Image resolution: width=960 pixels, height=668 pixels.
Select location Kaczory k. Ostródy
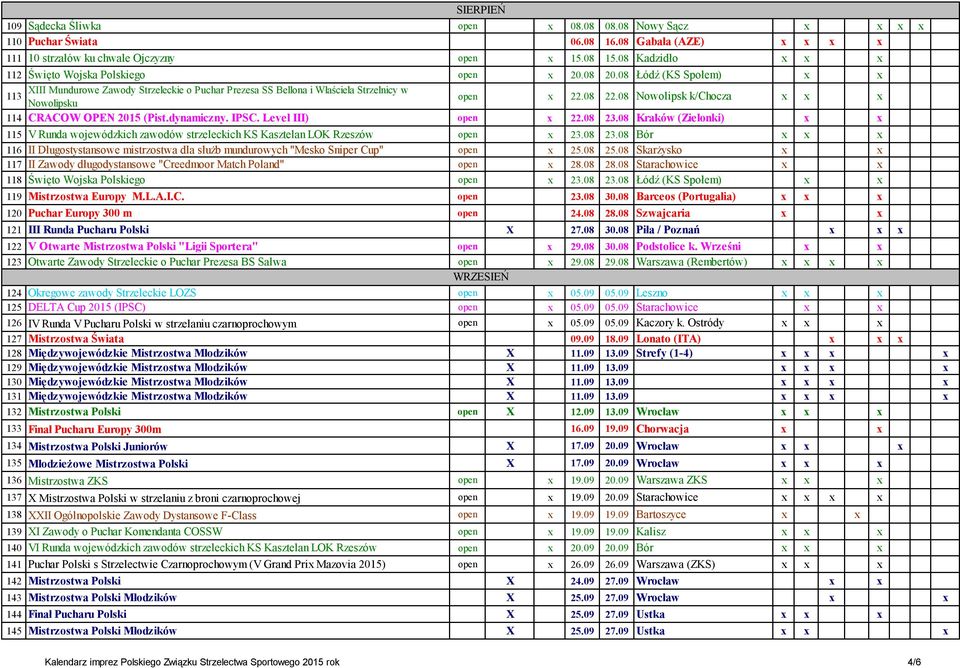click(680, 323)
